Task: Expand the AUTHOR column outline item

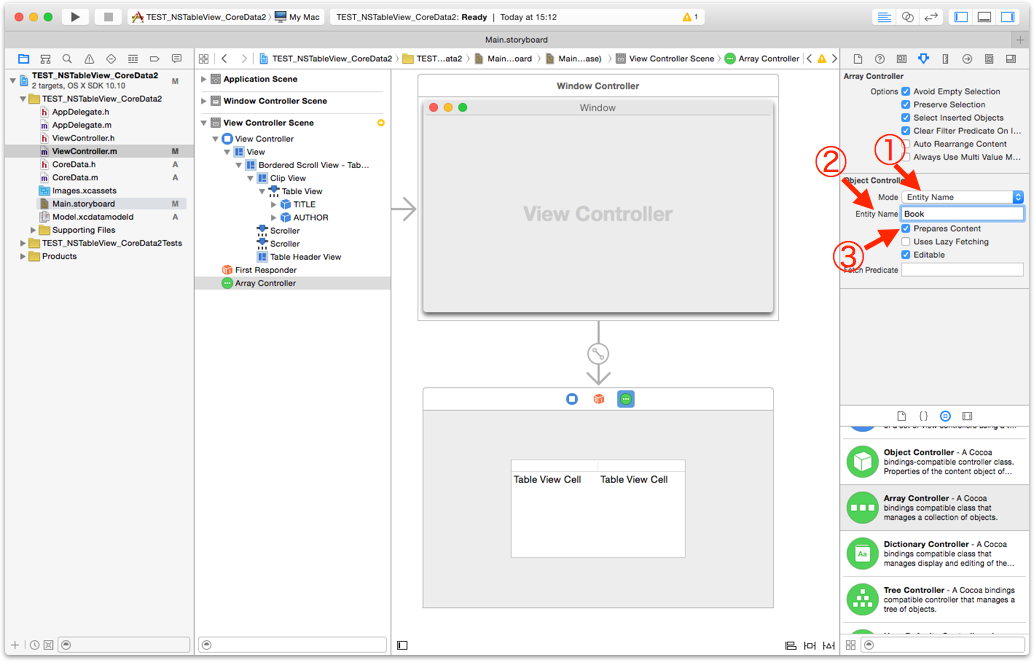Action: [x=274, y=218]
